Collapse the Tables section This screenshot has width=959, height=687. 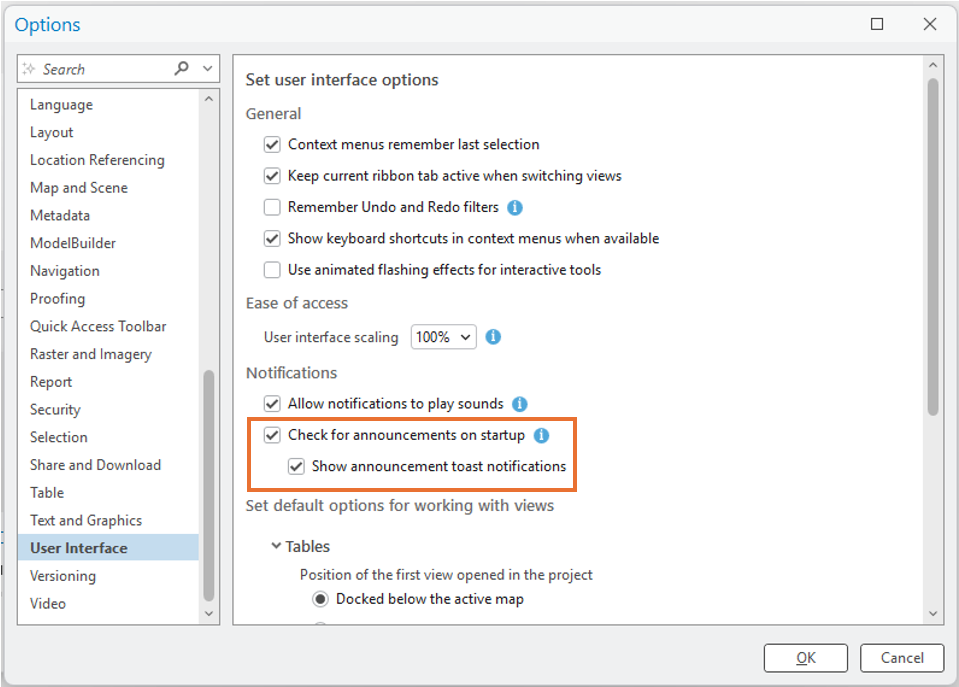[277, 546]
